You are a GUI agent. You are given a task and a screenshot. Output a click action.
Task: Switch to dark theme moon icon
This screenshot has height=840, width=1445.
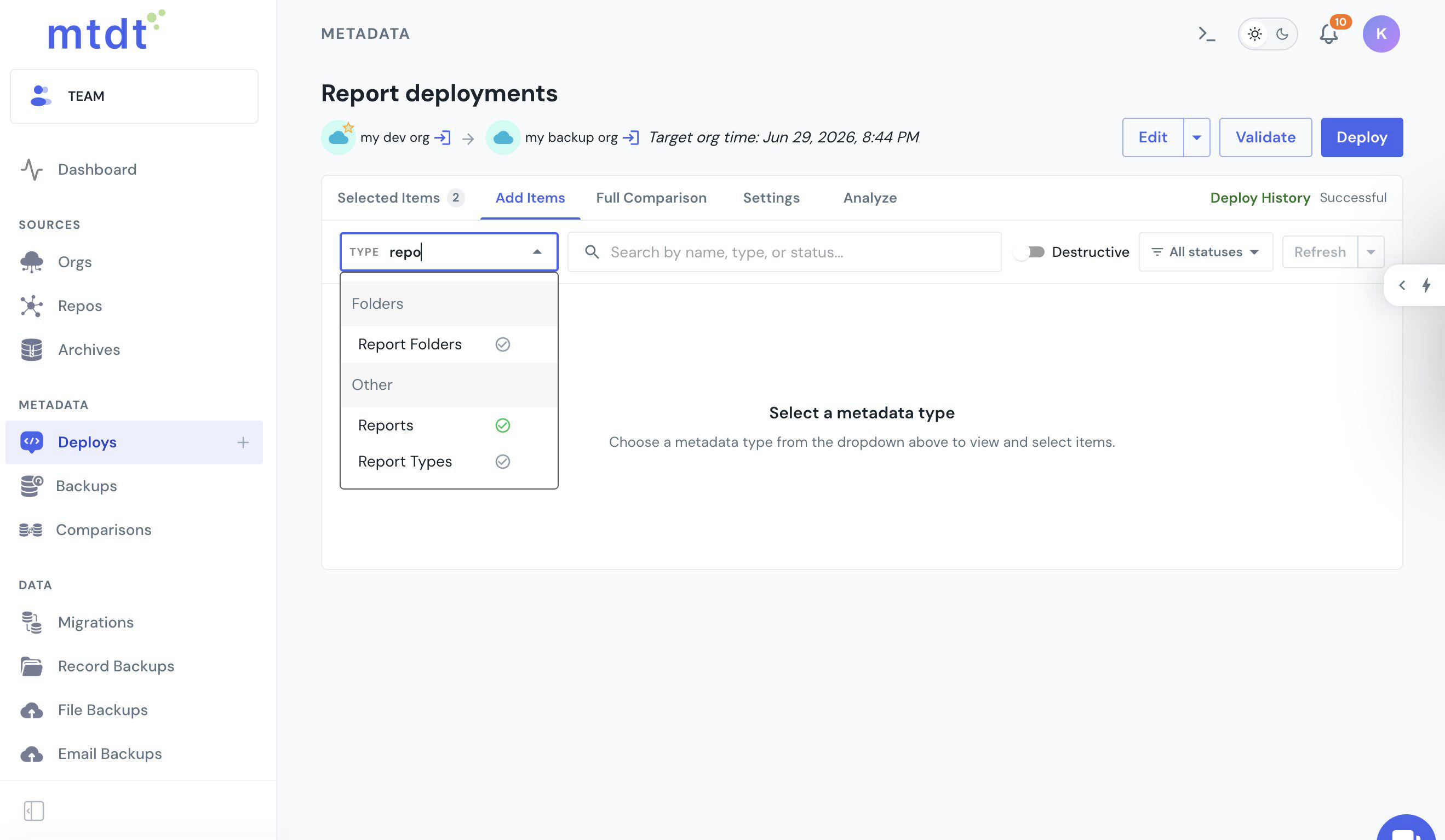pyautogui.click(x=1282, y=34)
